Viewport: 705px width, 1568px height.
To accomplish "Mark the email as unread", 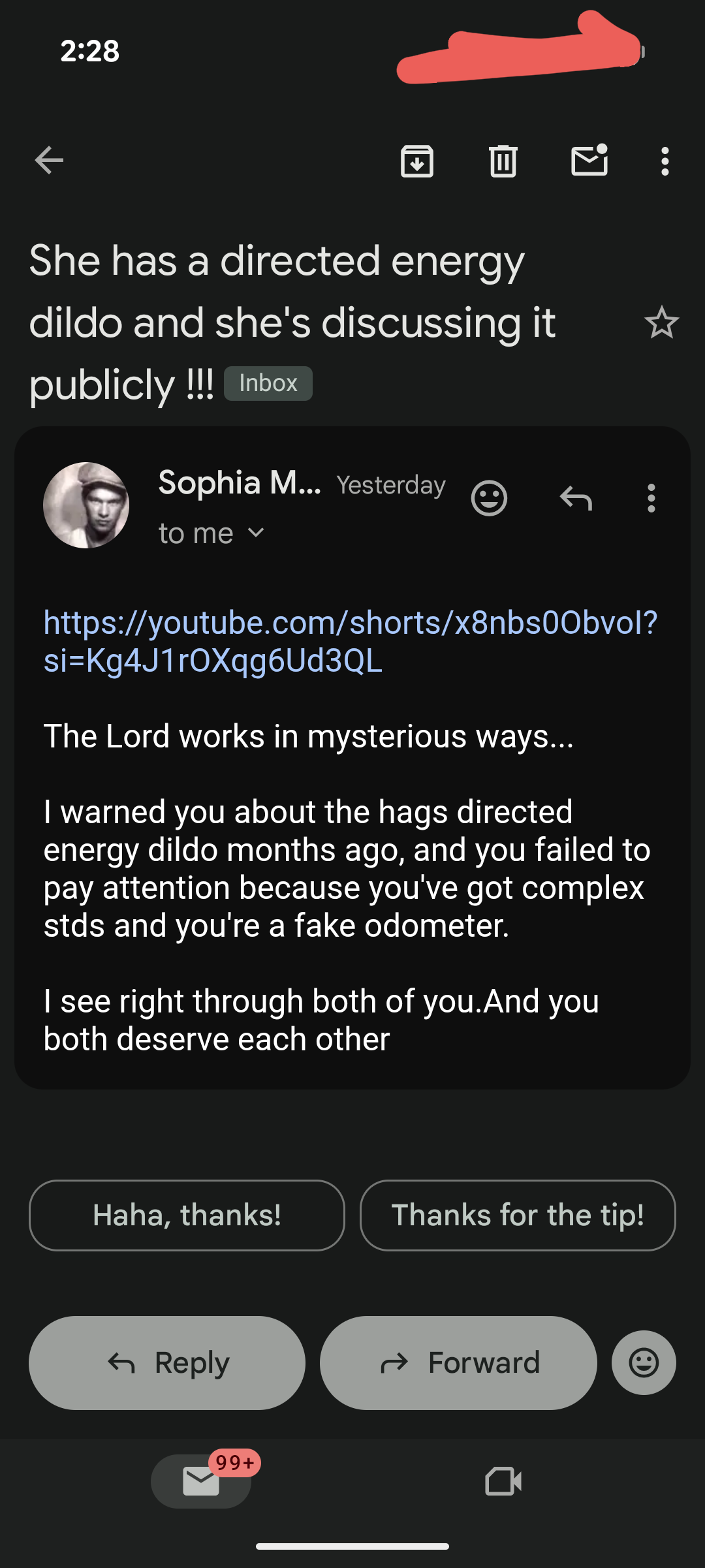I will 589,161.
